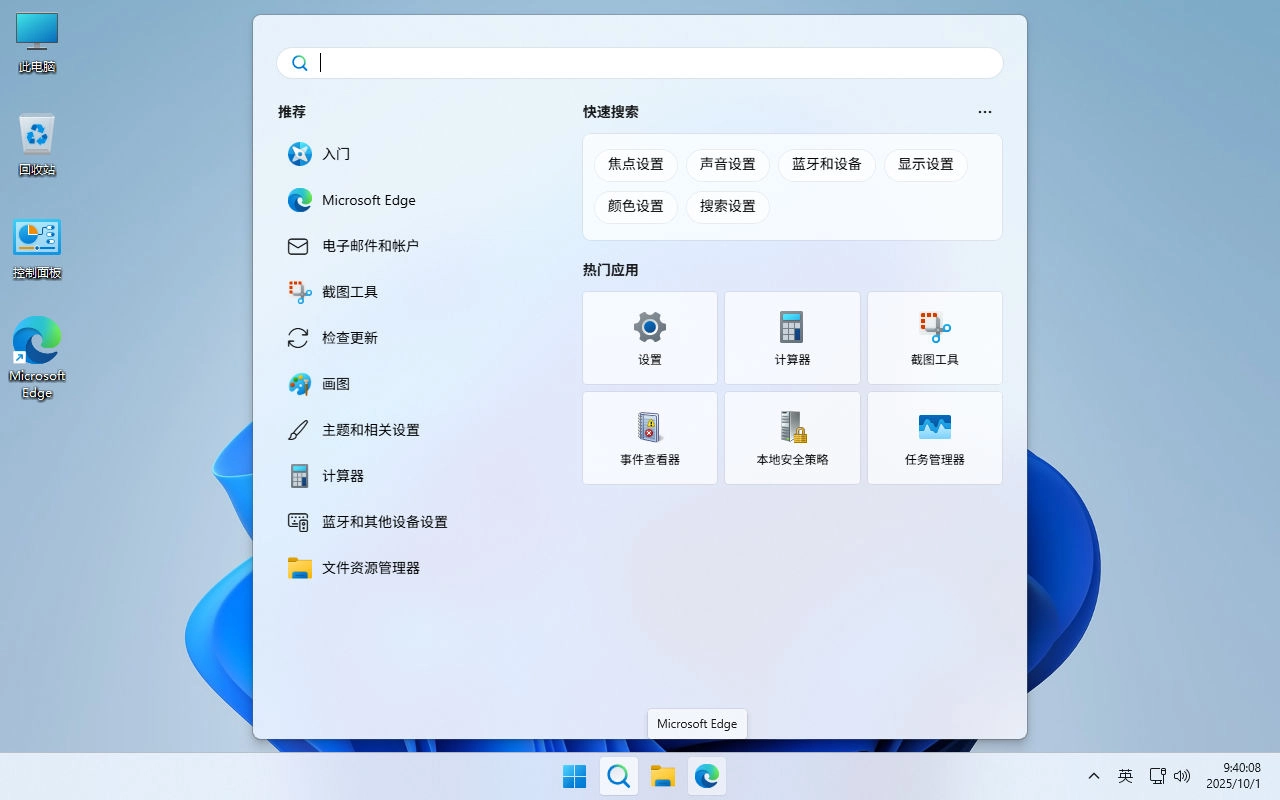
Task: Open the 快速搜索 more options menu
Action: [984, 112]
